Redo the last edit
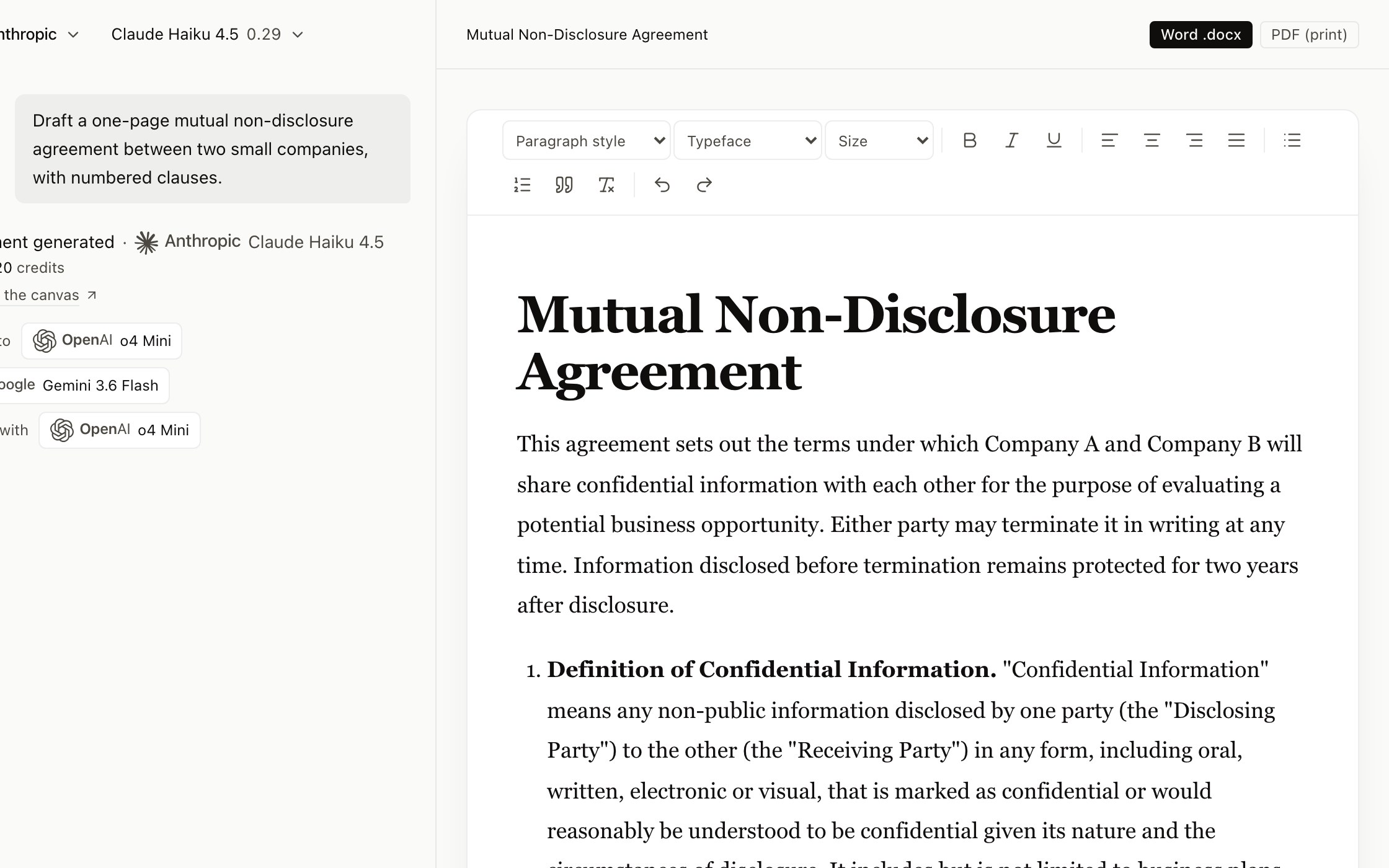The width and height of the screenshot is (1389, 868). 704,185
